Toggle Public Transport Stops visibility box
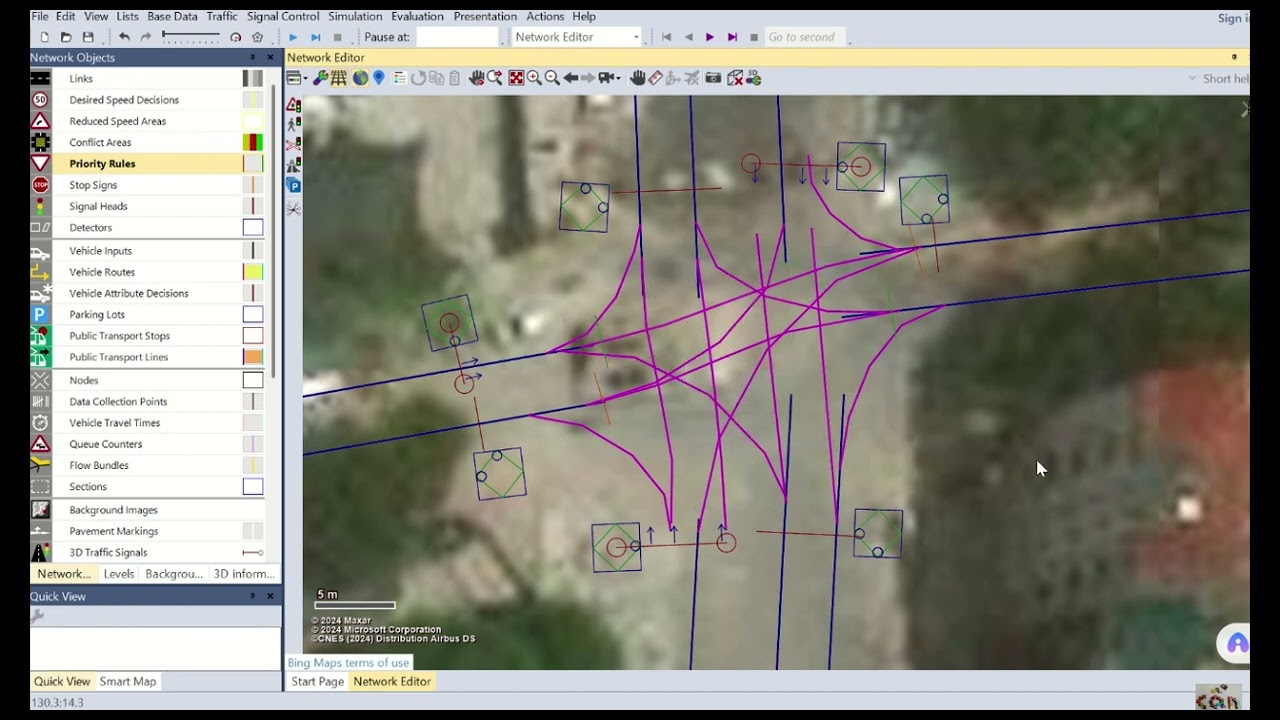The image size is (1280, 720). [253, 336]
